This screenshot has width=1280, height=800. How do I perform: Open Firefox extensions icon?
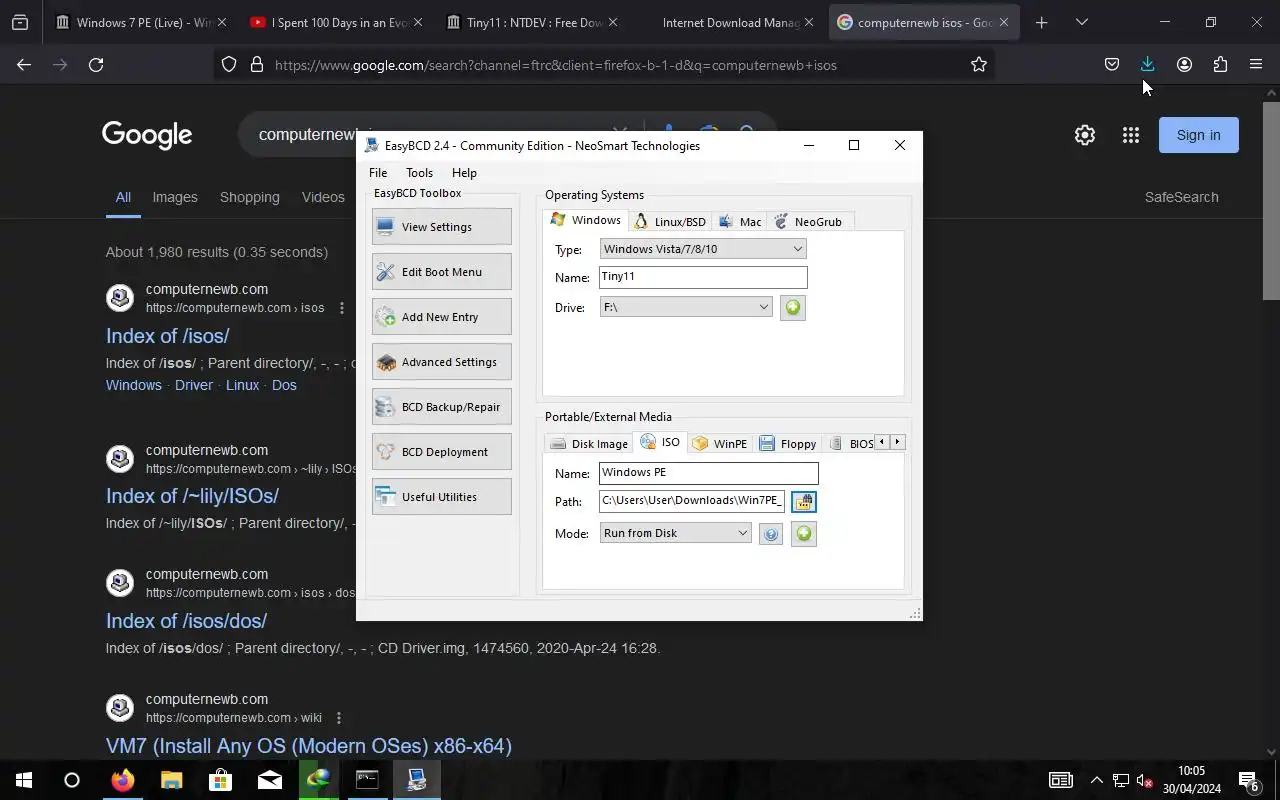pos(1220,65)
